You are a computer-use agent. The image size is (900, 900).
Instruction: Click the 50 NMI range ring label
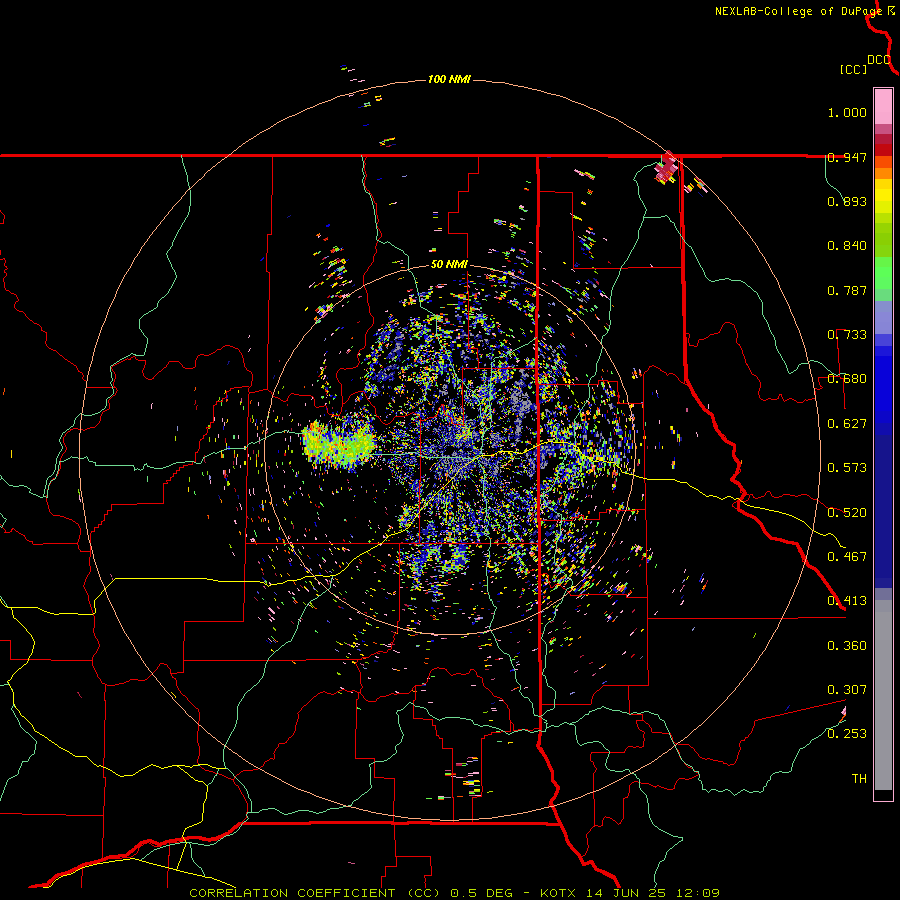click(x=449, y=265)
